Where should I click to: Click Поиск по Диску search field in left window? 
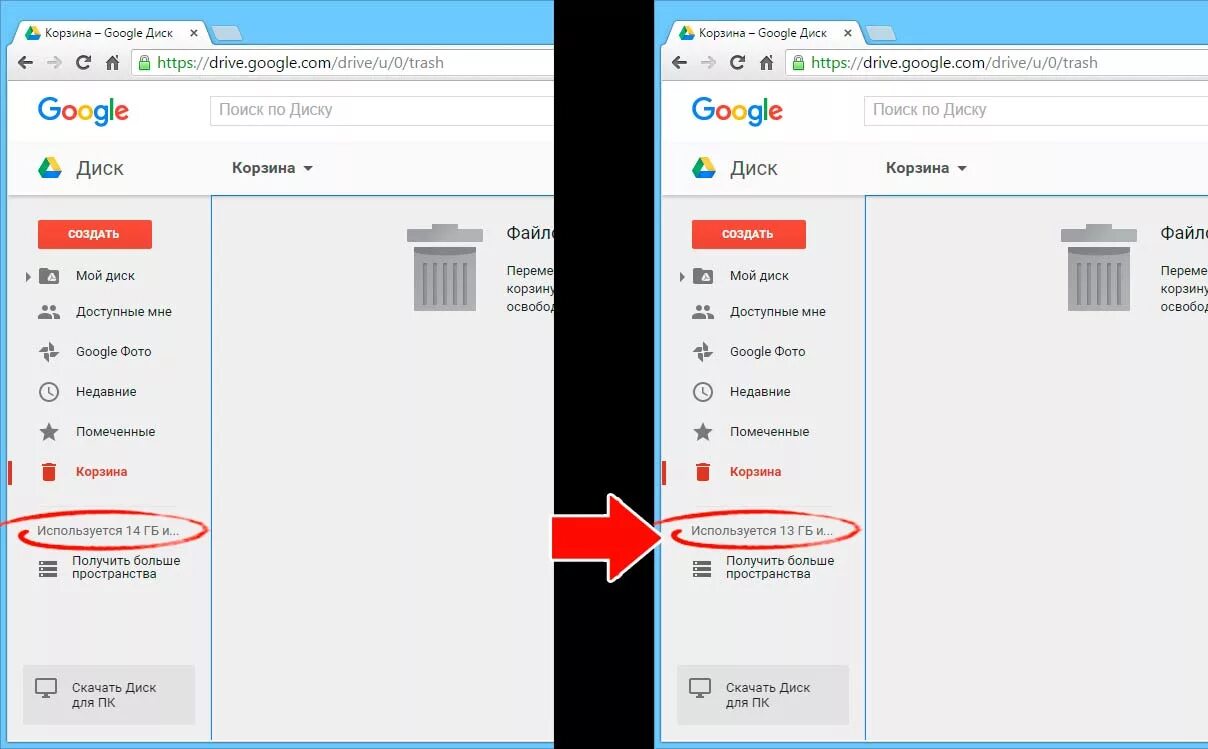(x=381, y=110)
